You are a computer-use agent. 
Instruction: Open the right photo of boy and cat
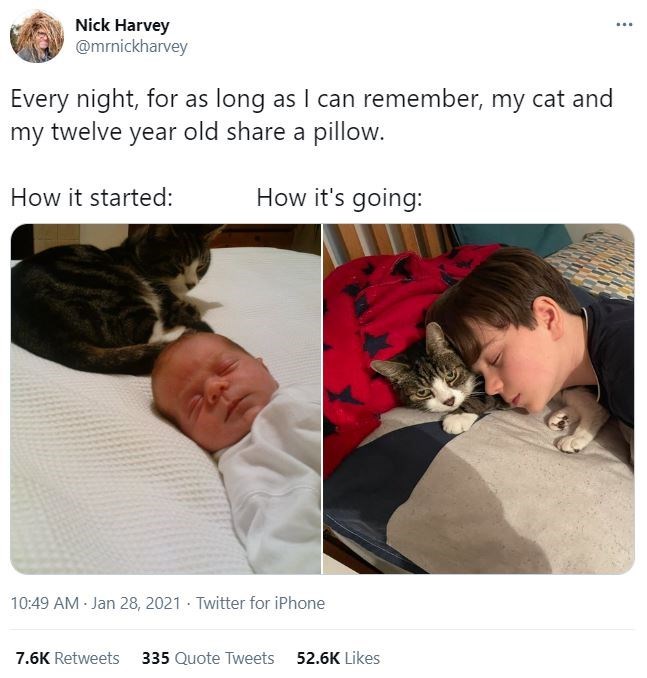click(x=478, y=398)
